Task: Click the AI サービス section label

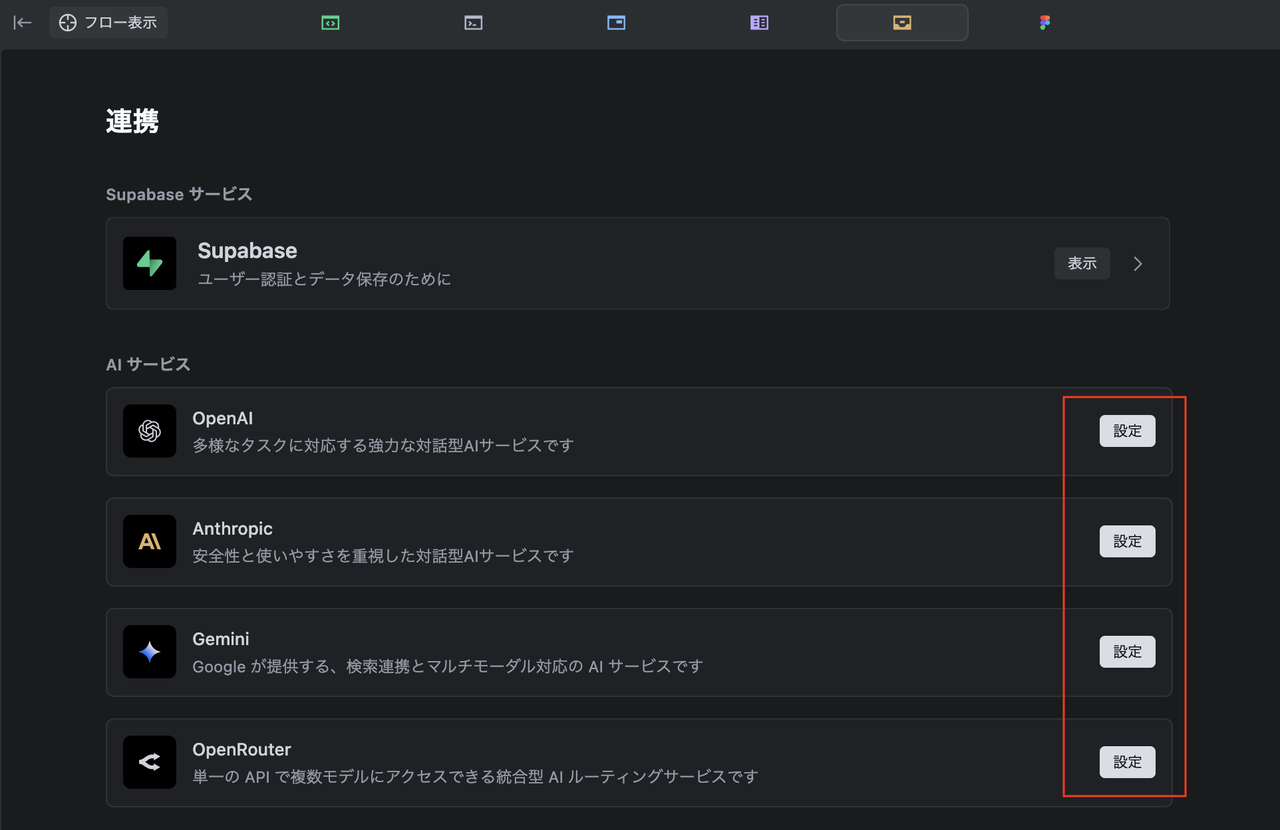Action: coord(148,364)
